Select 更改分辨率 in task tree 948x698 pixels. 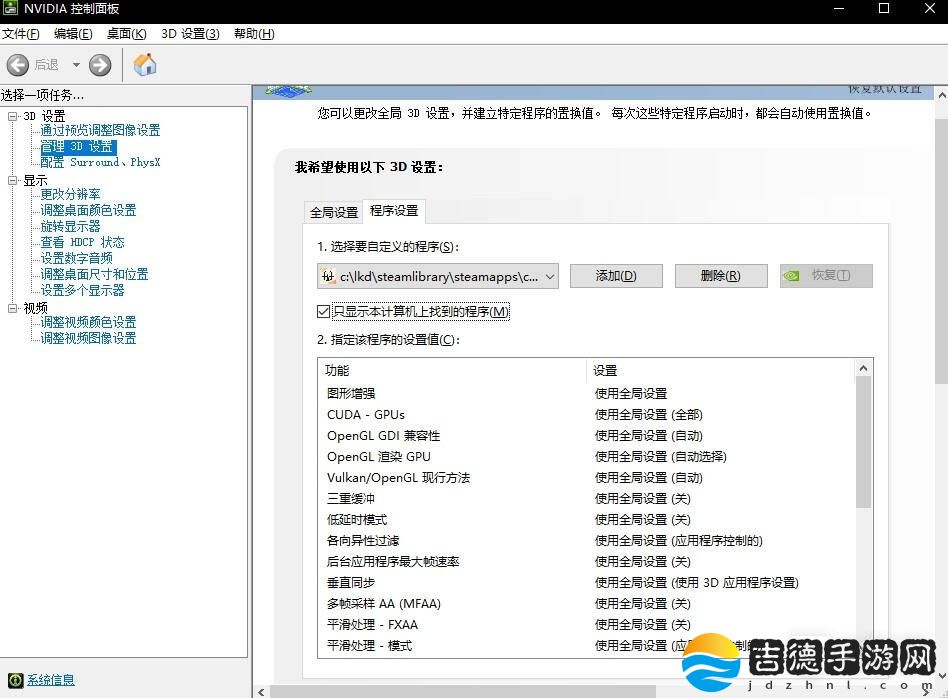click(x=70, y=194)
